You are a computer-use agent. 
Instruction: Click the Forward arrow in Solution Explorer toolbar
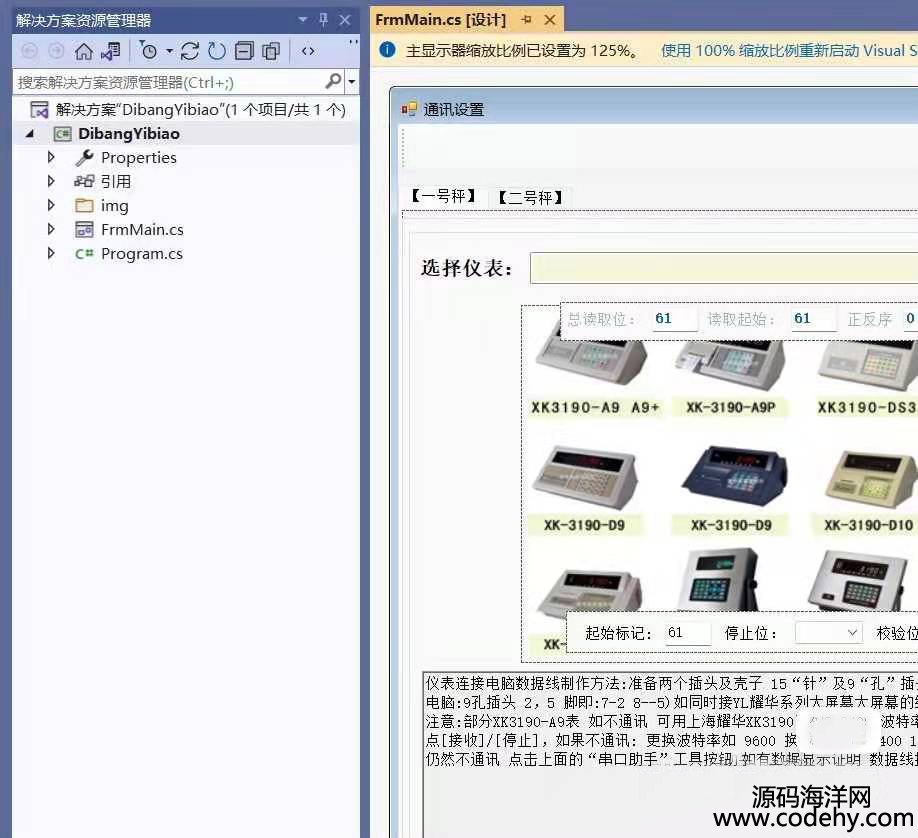pos(56,52)
